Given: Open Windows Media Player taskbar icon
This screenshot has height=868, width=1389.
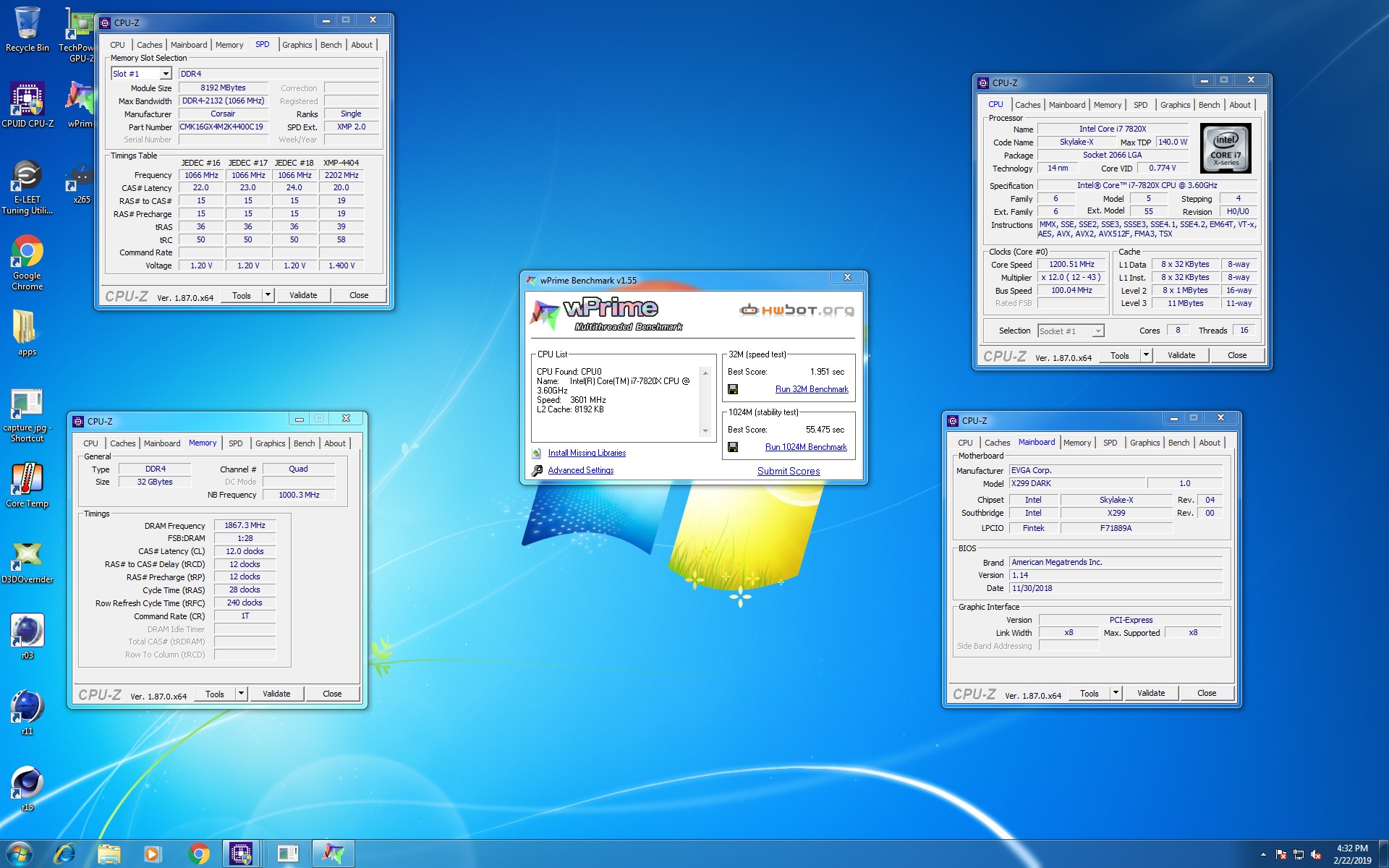Looking at the screenshot, I should (x=153, y=854).
